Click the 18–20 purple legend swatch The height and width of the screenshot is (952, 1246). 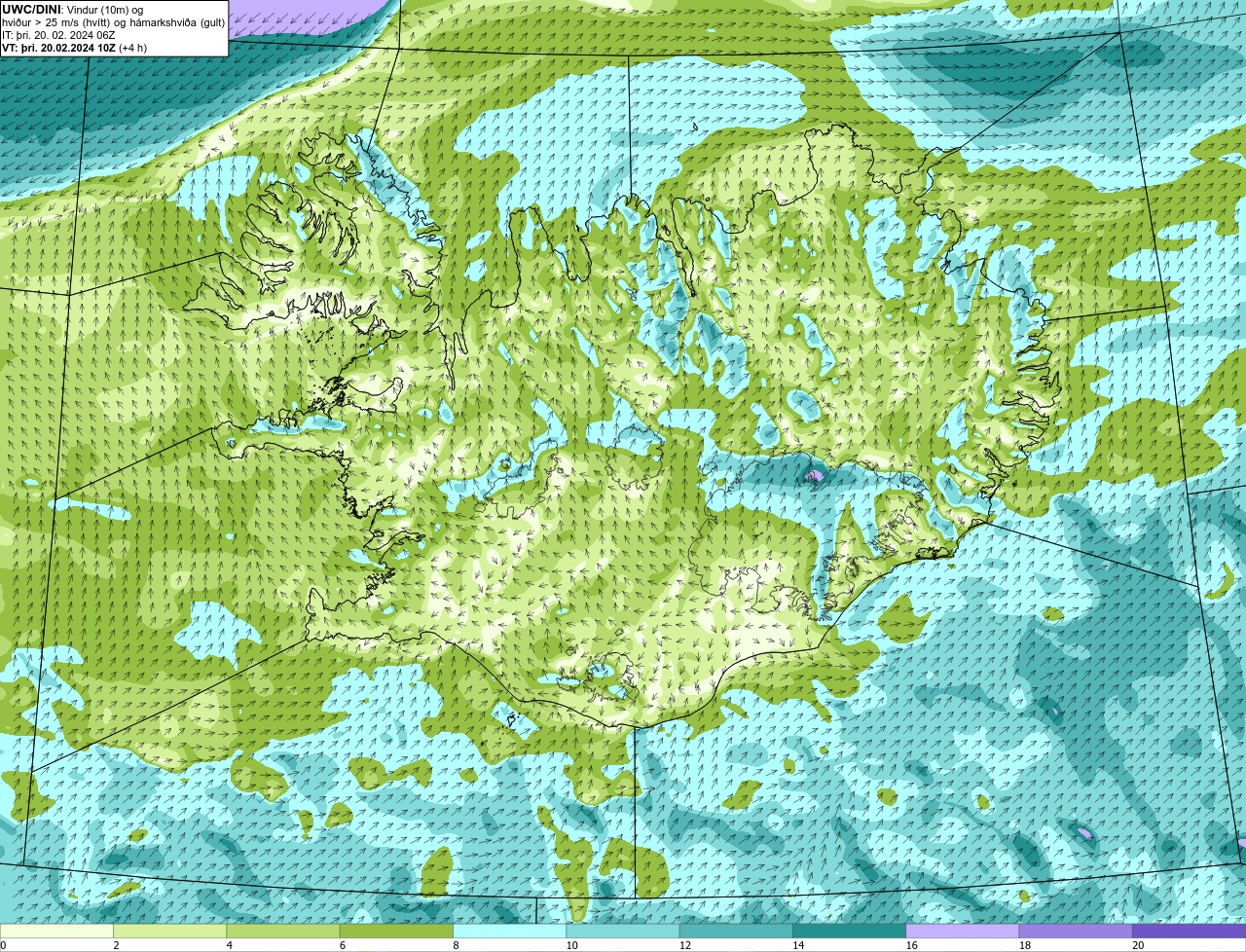click(x=1076, y=931)
